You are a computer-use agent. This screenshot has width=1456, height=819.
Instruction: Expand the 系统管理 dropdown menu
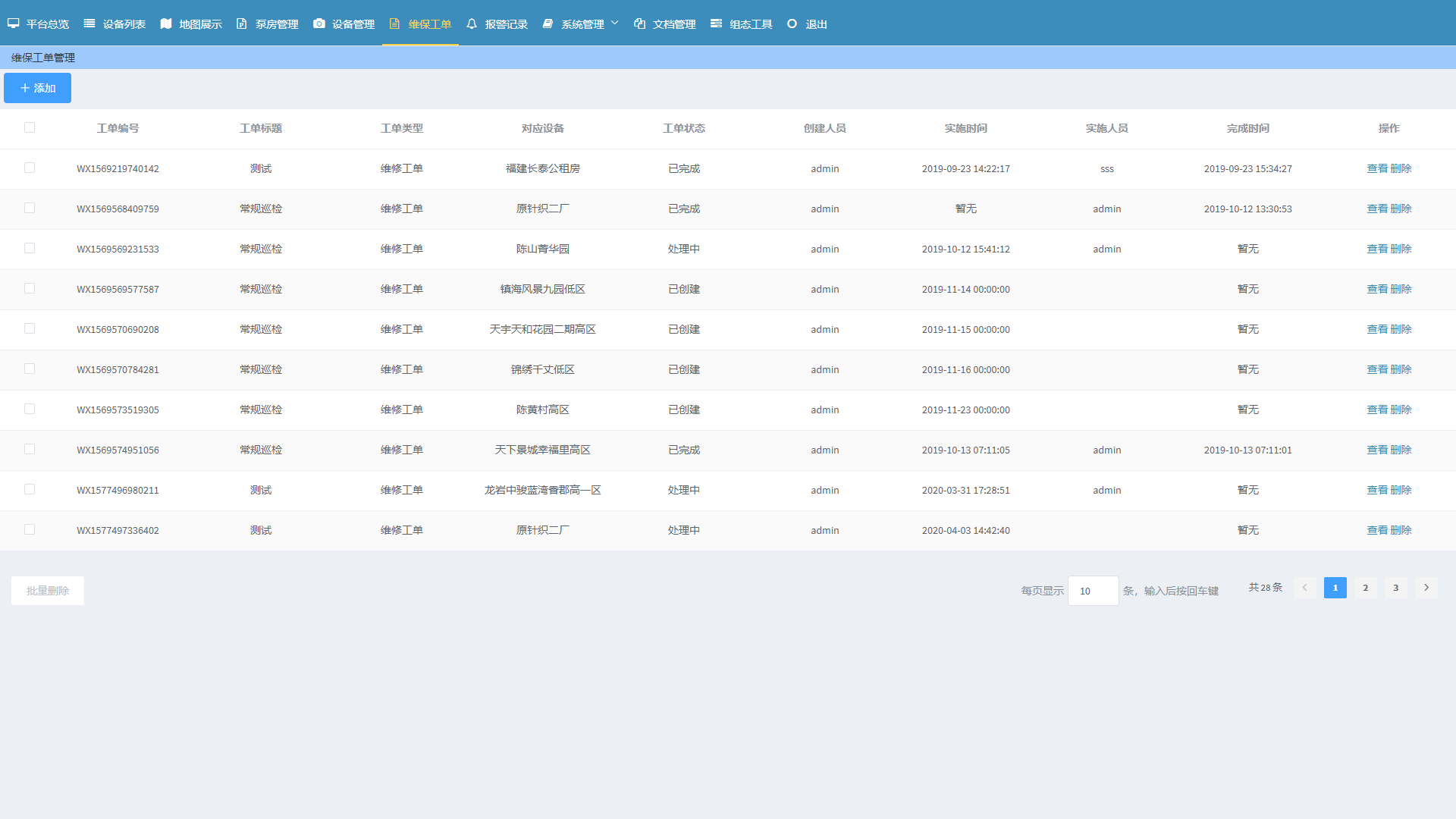[582, 24]
